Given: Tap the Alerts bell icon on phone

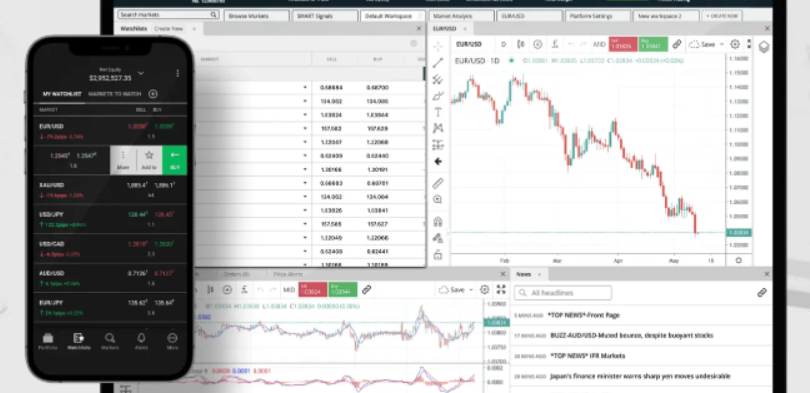Looking at the screenshot, I should tap(141, 341).
